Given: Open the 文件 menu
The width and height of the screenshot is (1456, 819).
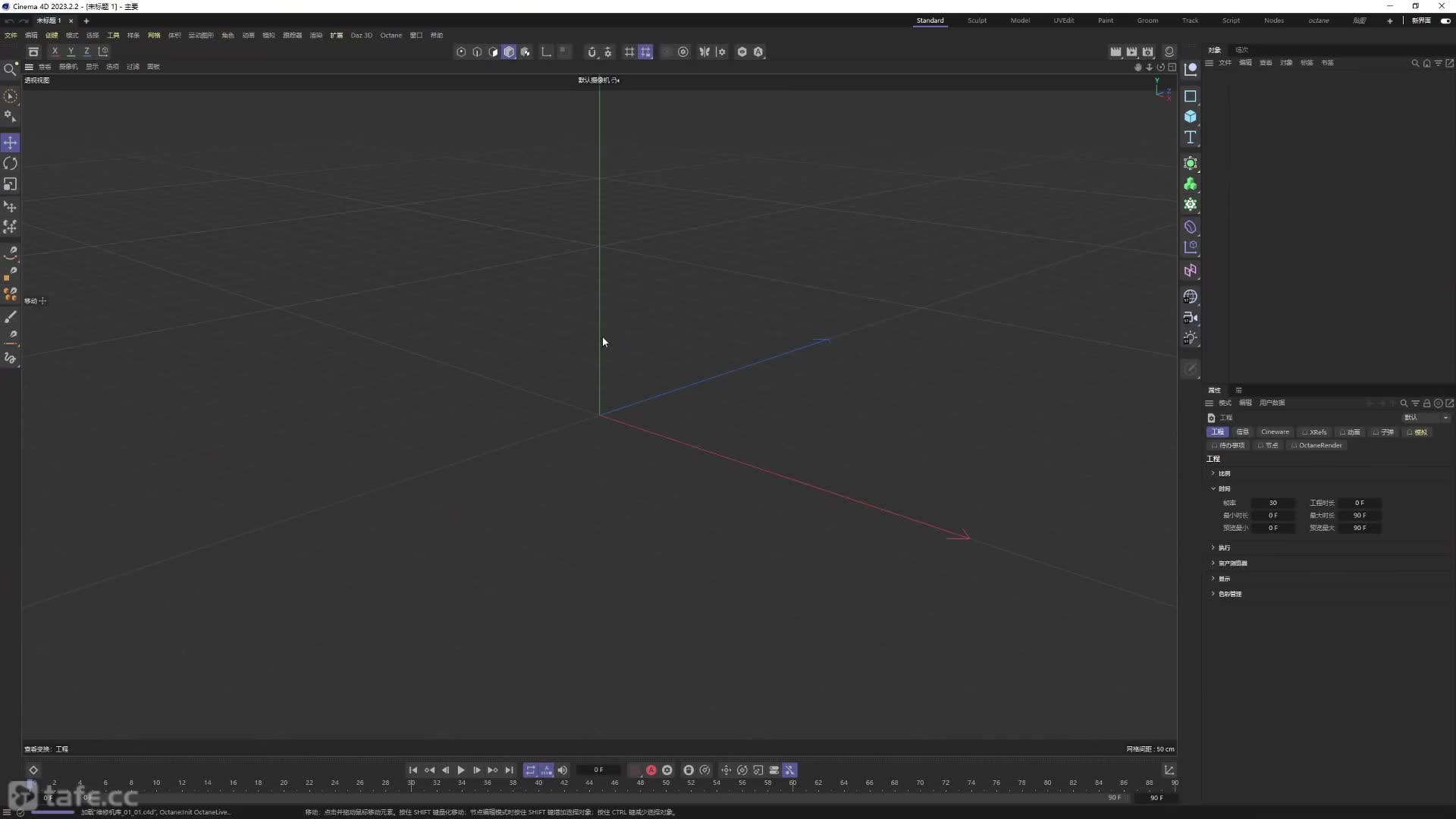Looking at the screenshot, I should [x=11, y=36].
